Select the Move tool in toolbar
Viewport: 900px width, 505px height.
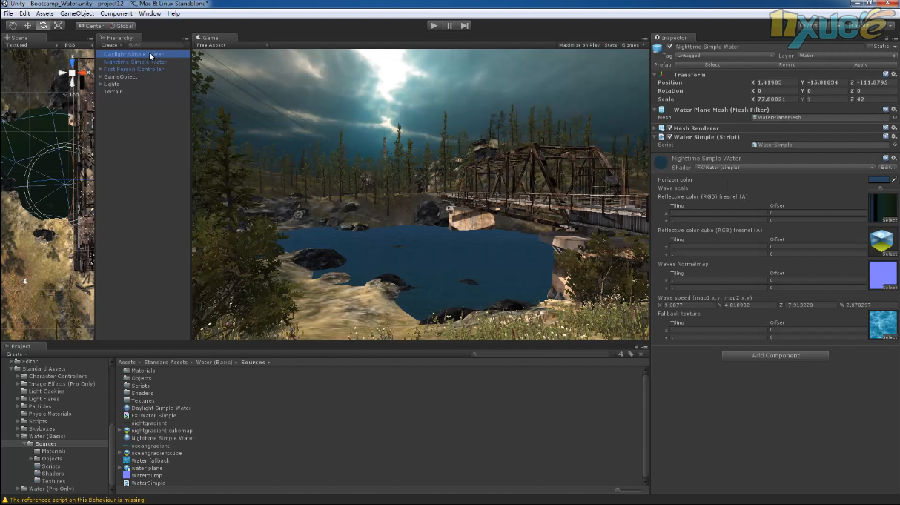[28, 25]
